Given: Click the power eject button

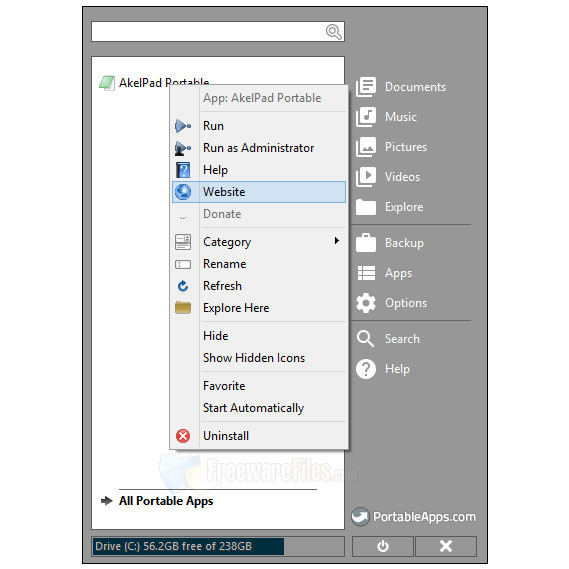Looking at the screenshot, I should coord(382,546).
